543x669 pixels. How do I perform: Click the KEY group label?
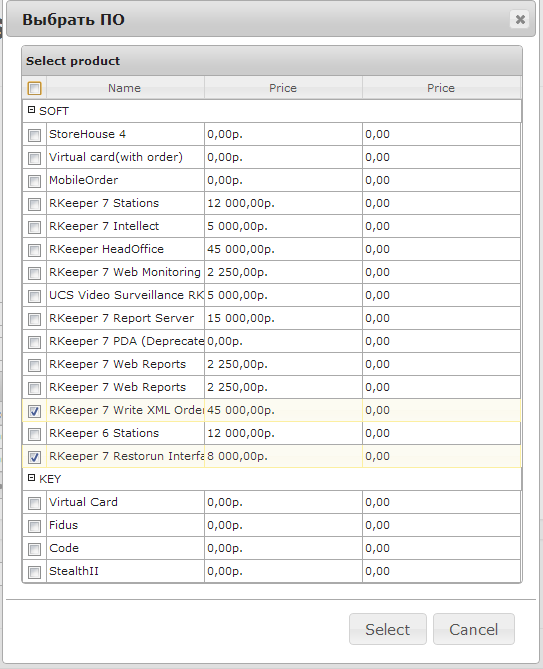click(50, 480)
